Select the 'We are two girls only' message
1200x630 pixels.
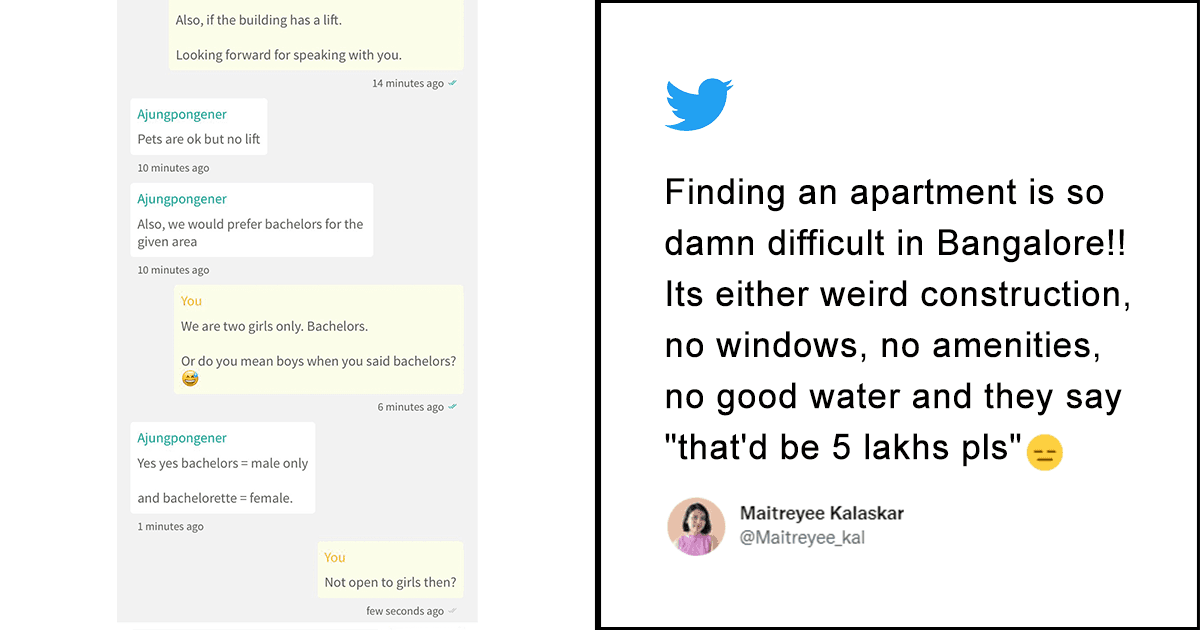click(x=273, y=327)
